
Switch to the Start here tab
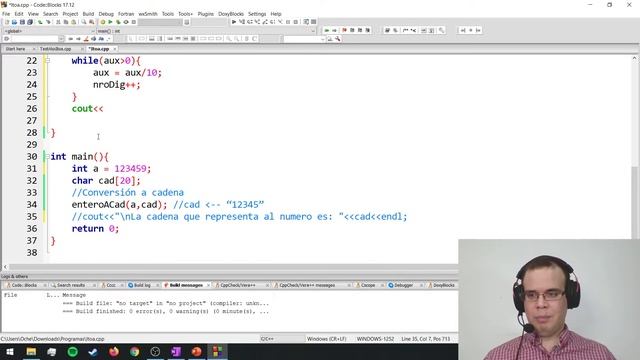16,49
